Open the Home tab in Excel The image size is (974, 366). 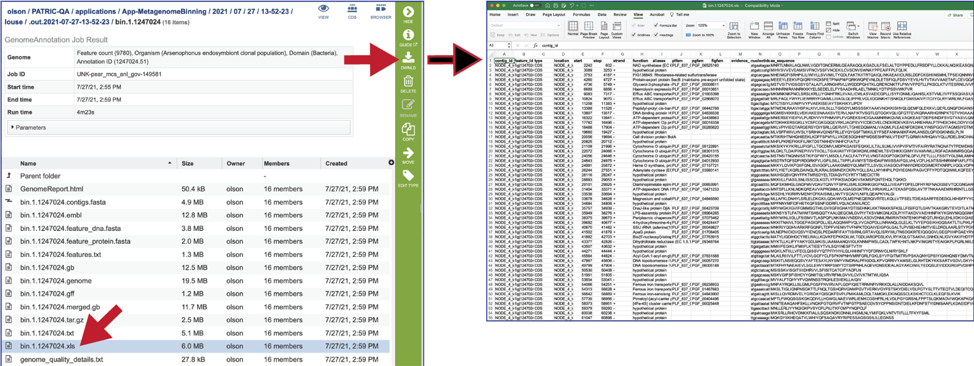494,14
